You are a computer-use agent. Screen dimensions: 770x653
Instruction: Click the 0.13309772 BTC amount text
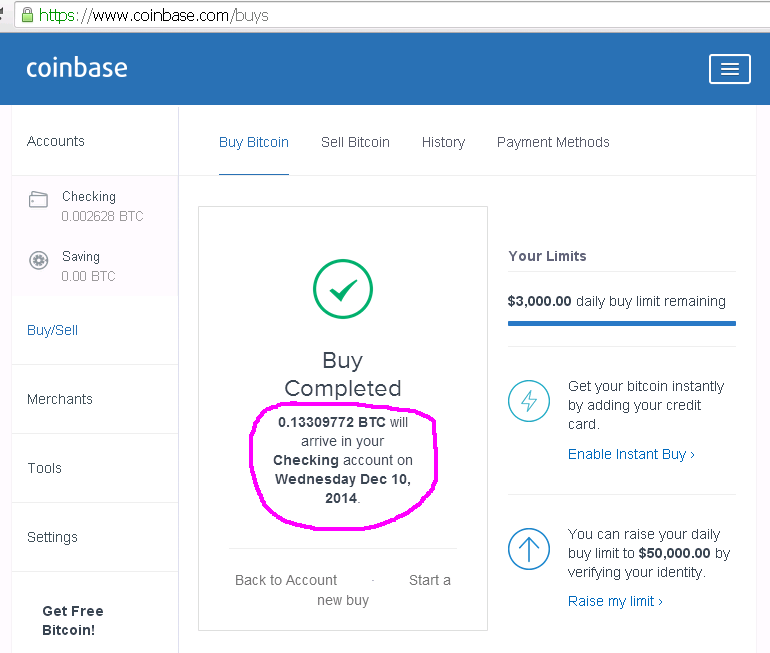[332, 422]
